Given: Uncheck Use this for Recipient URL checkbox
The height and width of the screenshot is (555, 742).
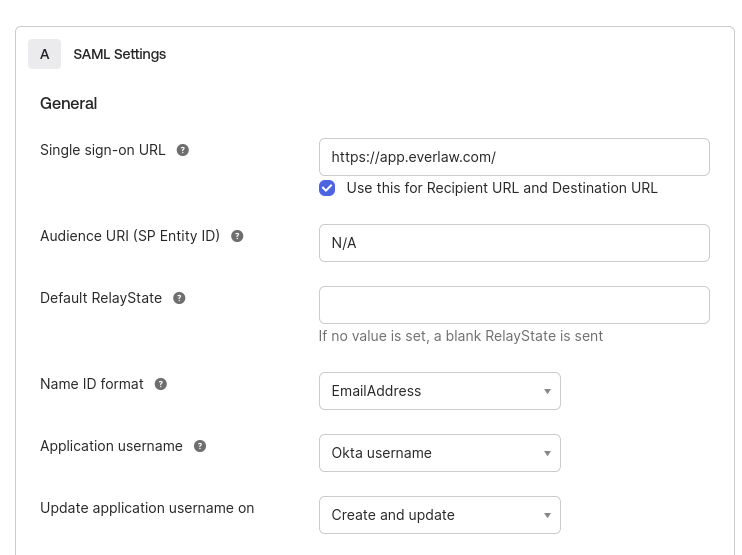Looking at the screenshot, I should click(x=327, y=188).
